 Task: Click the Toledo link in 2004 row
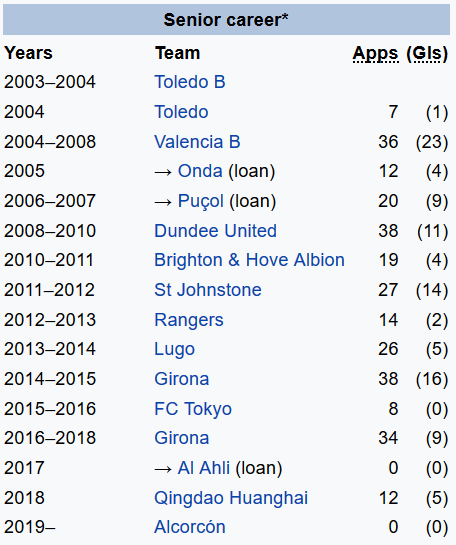pyautogui.click(x=181, y=112)
